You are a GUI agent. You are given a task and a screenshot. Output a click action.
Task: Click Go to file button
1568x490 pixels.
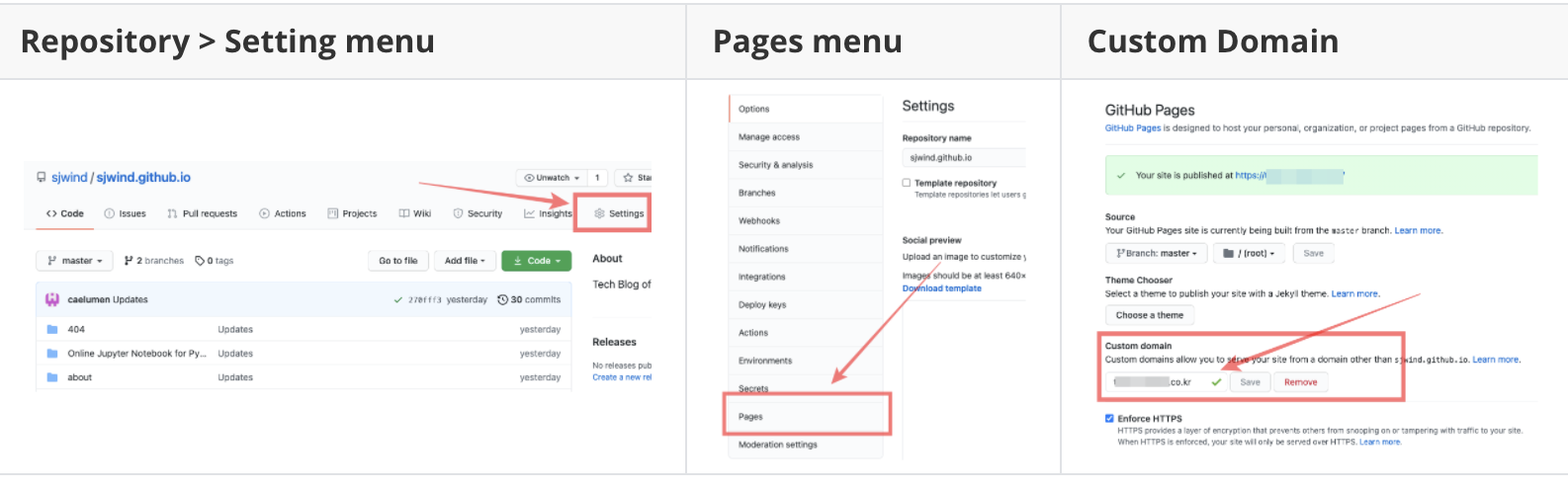pos(398,261)
